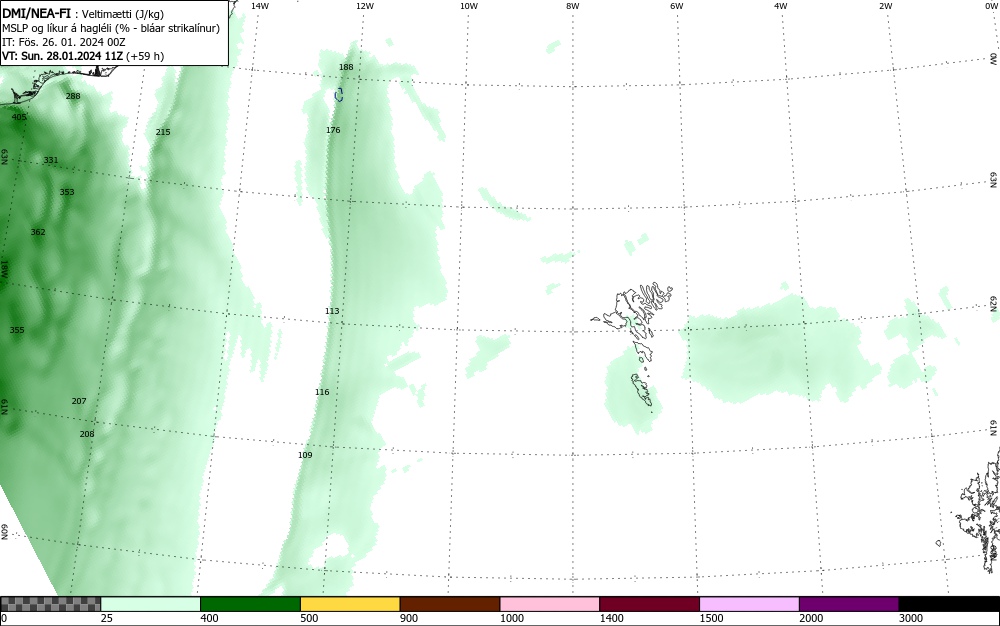Click the CAPE value 207 on map
The image size is (1000, 626).
coord(78,401)
